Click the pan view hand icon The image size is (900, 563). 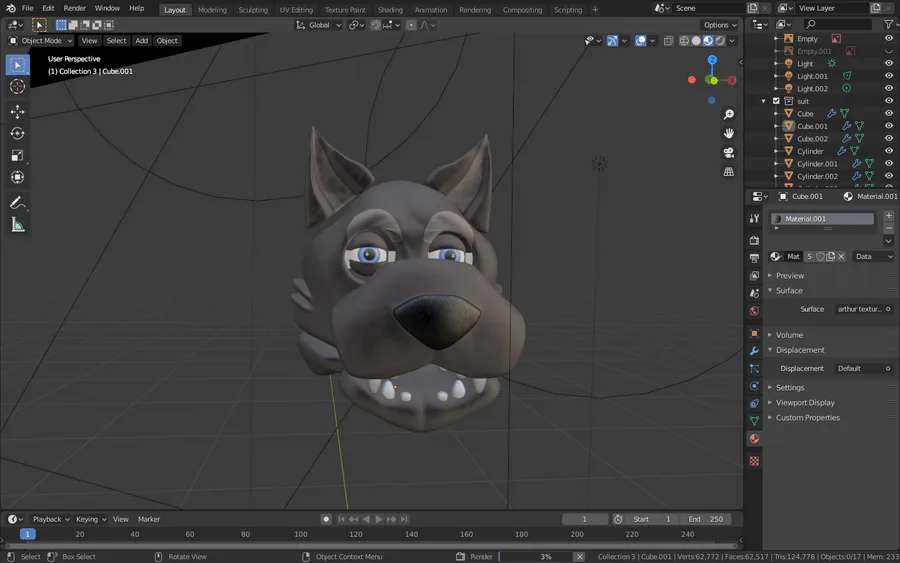pyautogui.click(x=729, y=133)
